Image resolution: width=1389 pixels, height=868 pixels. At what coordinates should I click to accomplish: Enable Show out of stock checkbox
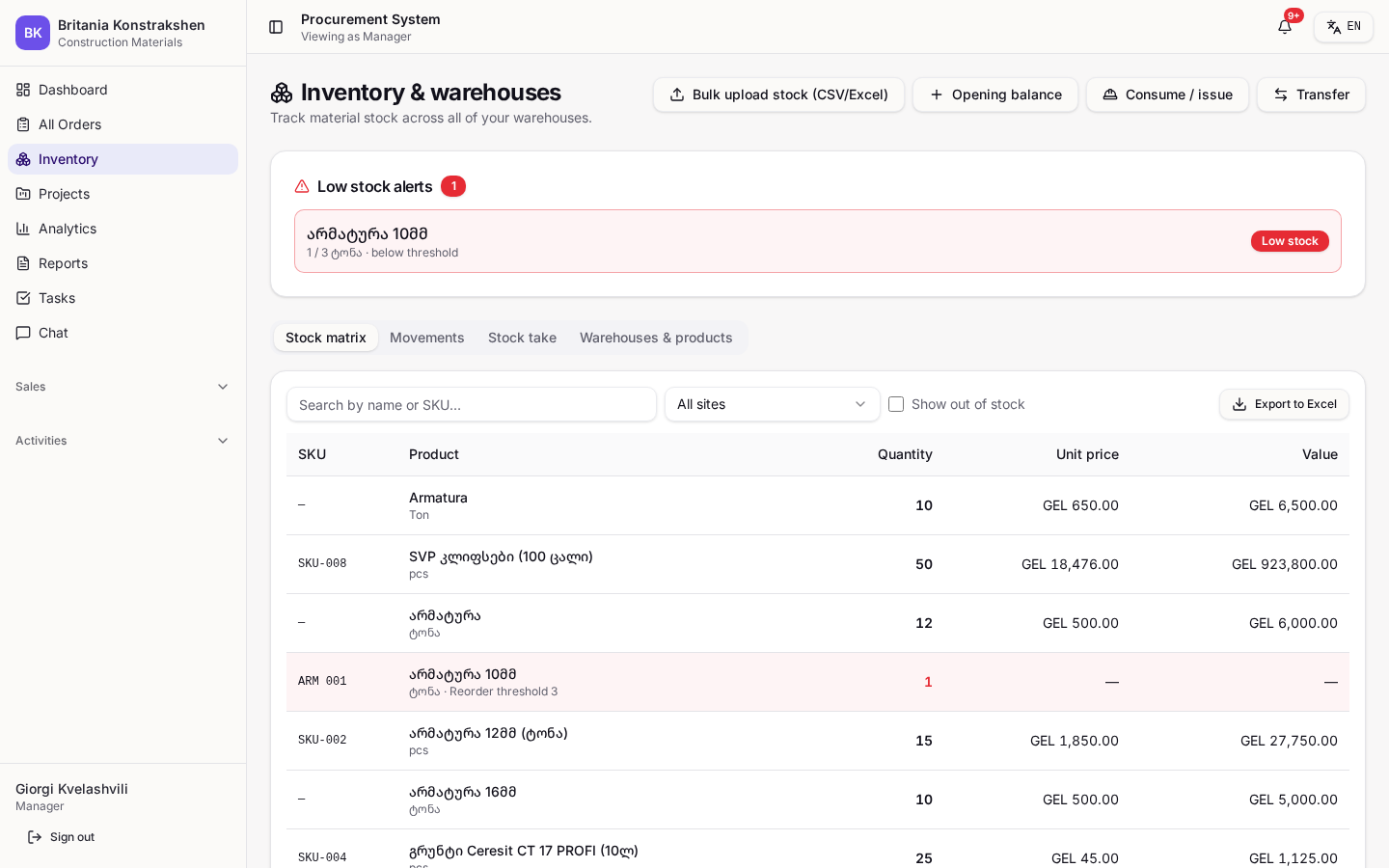896,404
